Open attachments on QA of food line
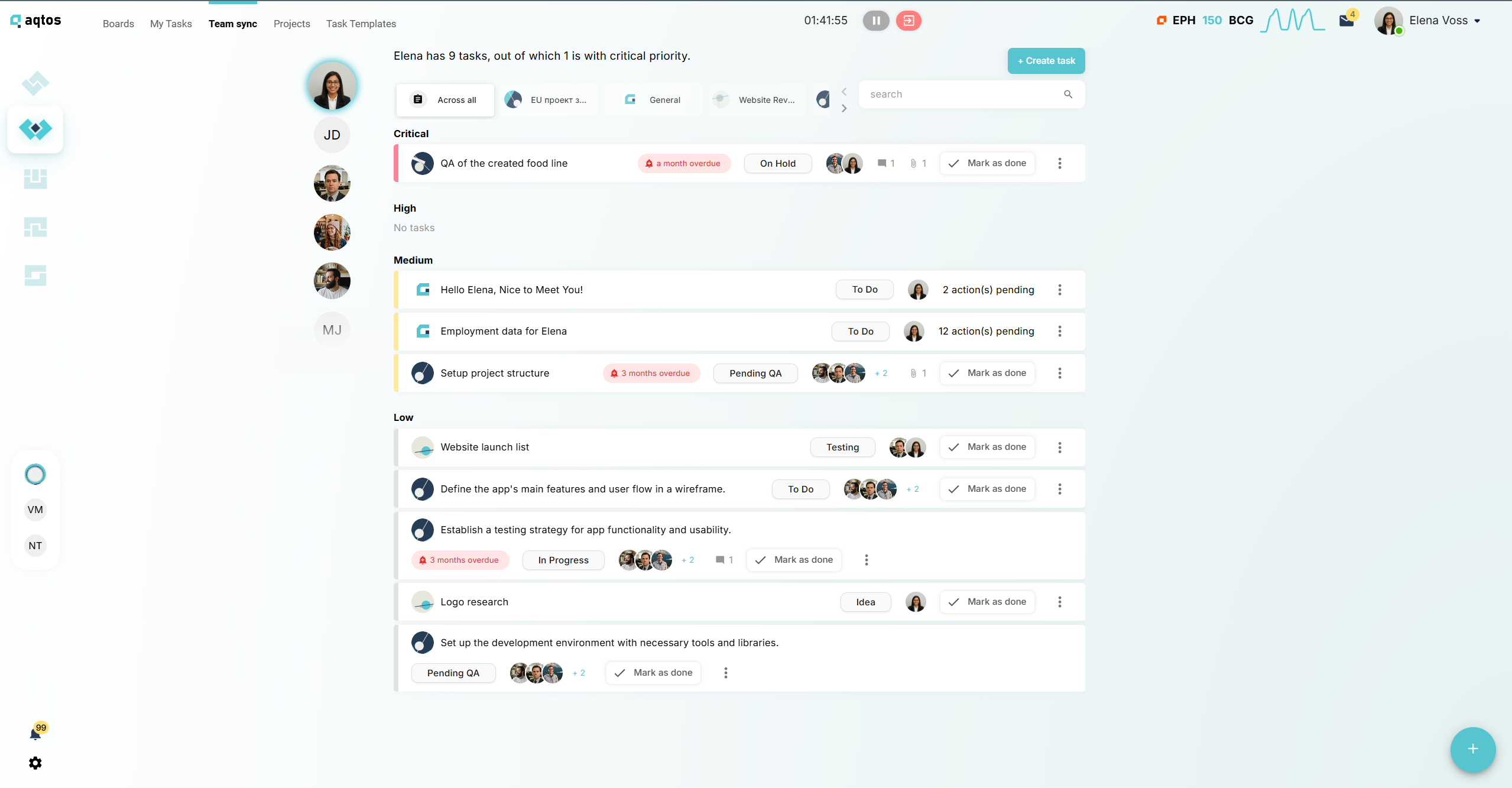 point(918,164)
